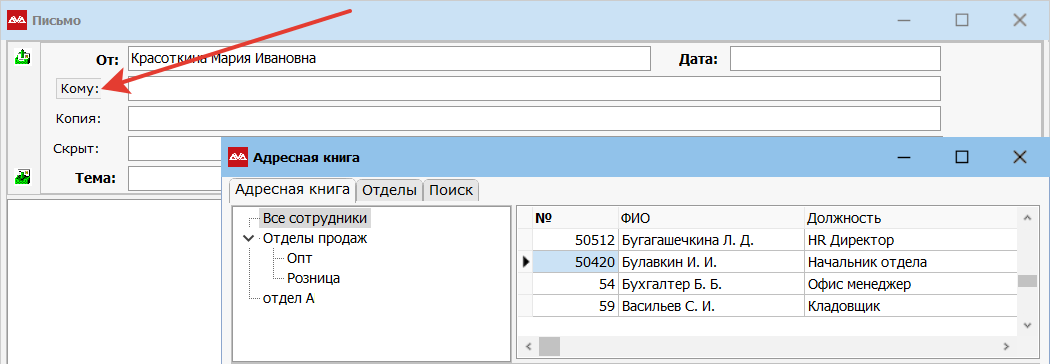Screen dimensions: 1050x364
Task: Click the horizontal scrollbar thumb of the employee grid
Action: pyautogui.click(x=549, y=346)
